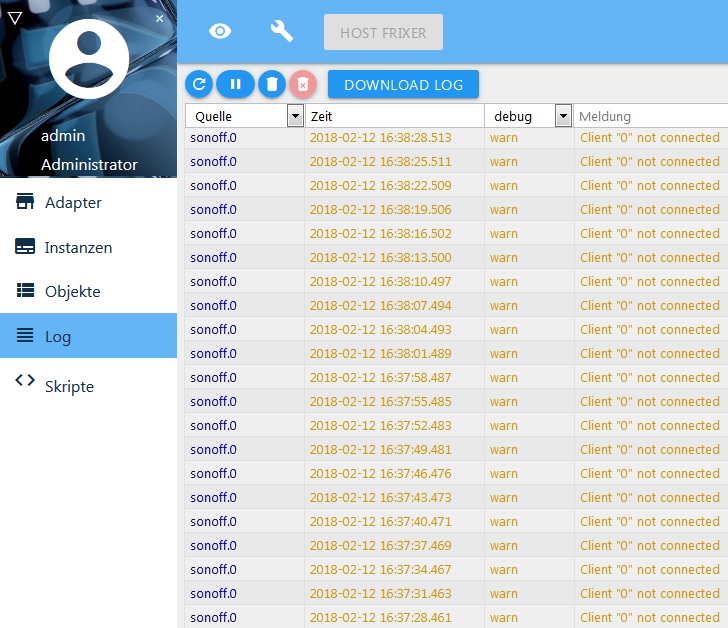Select timestamp 2018-02-12 16:37:55.485
Screen dimensions: 728x628
(x=380, y=401)
